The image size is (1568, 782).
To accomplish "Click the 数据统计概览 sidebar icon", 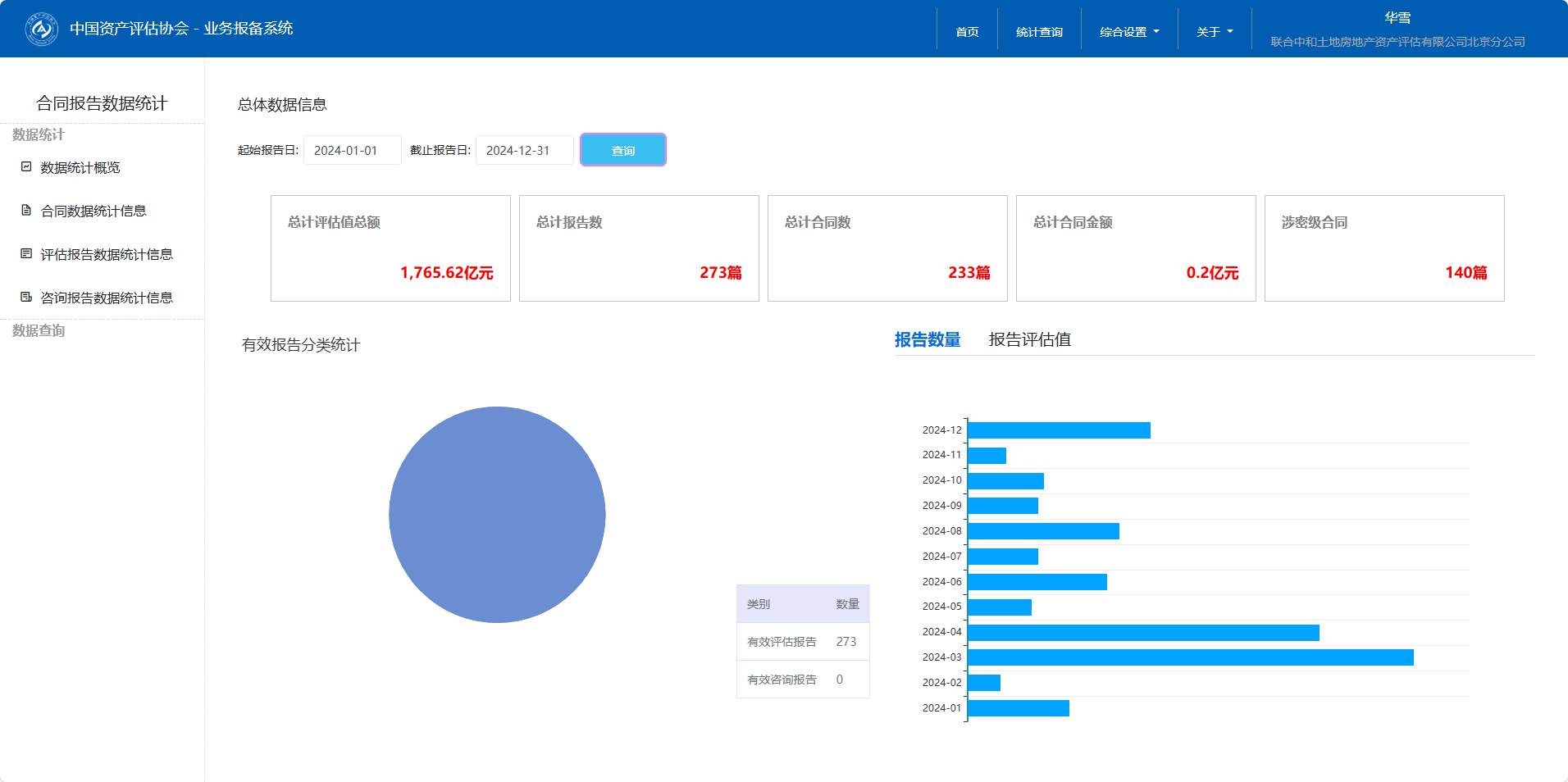I will pos(26,167).
